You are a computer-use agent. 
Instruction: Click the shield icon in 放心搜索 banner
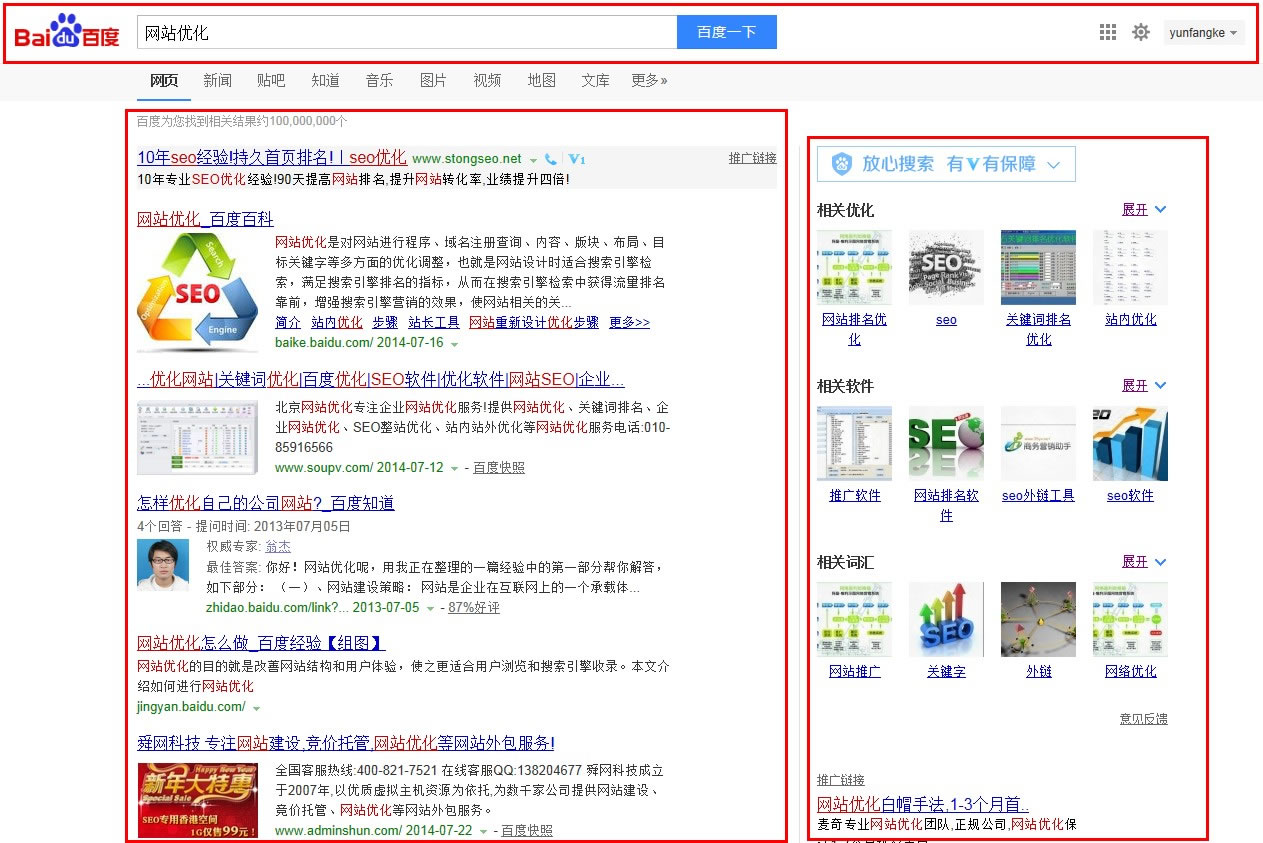click(x=842, y=164)
